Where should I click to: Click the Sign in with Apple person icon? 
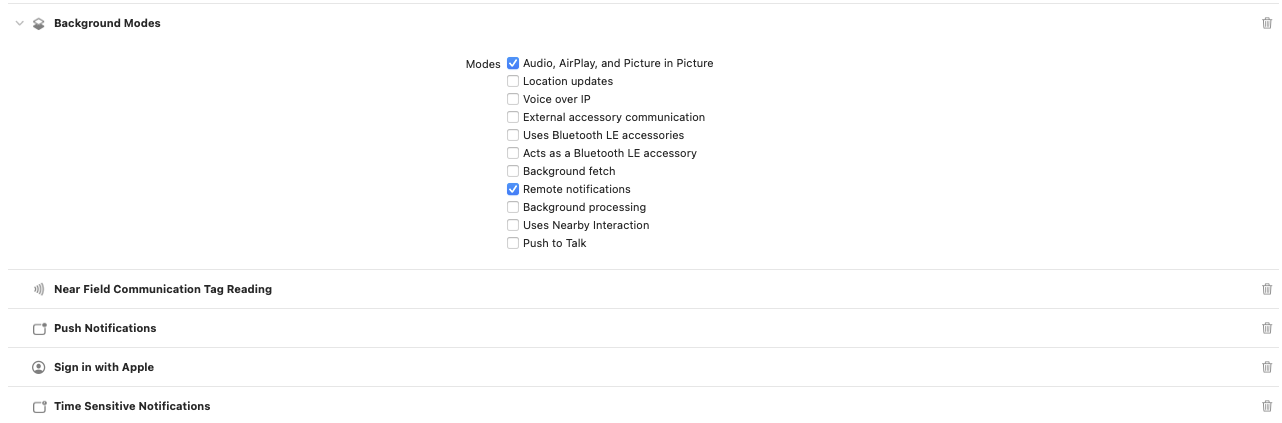(x=39, y=367)
